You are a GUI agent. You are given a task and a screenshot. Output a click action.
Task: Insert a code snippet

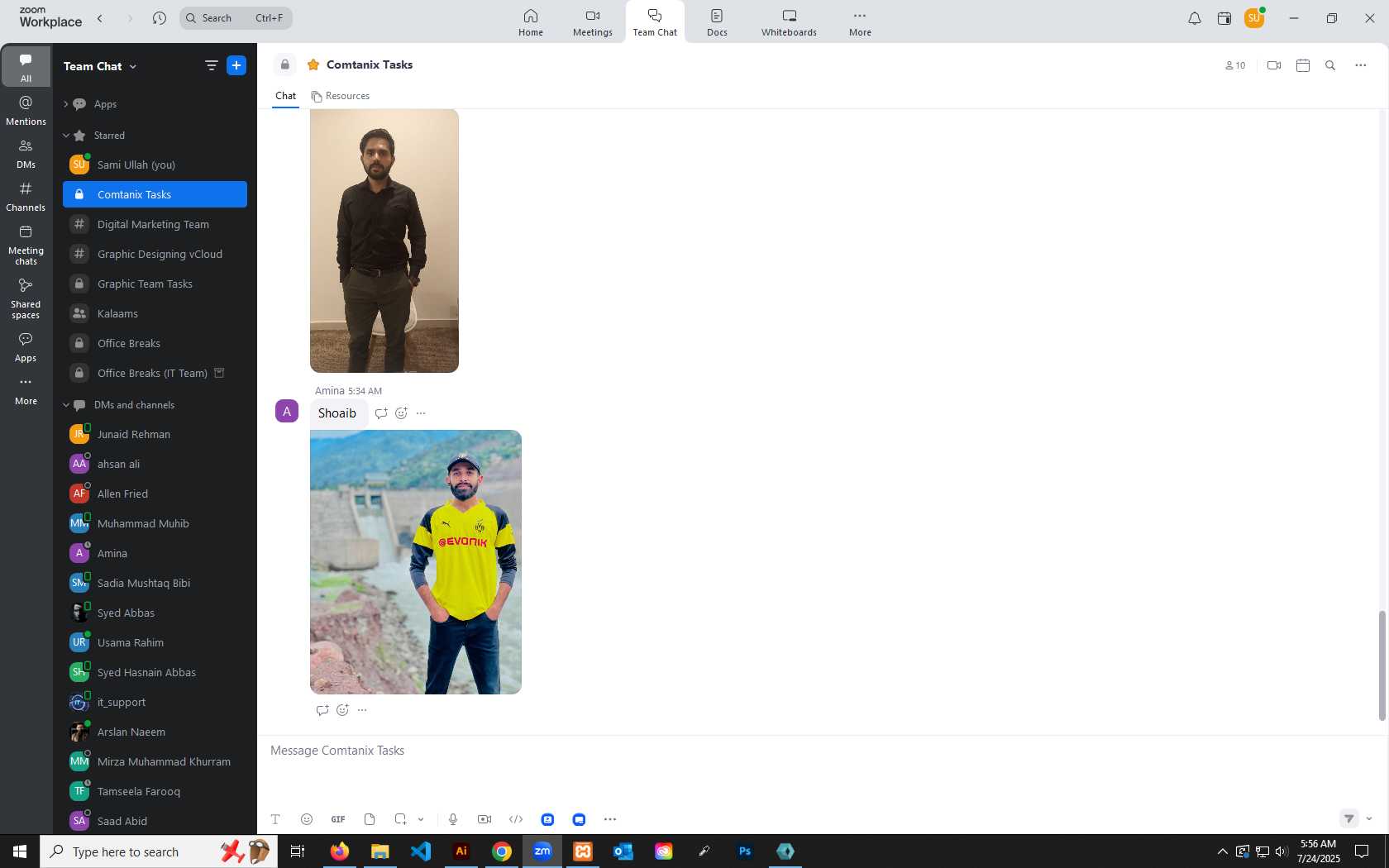point(516,819)
